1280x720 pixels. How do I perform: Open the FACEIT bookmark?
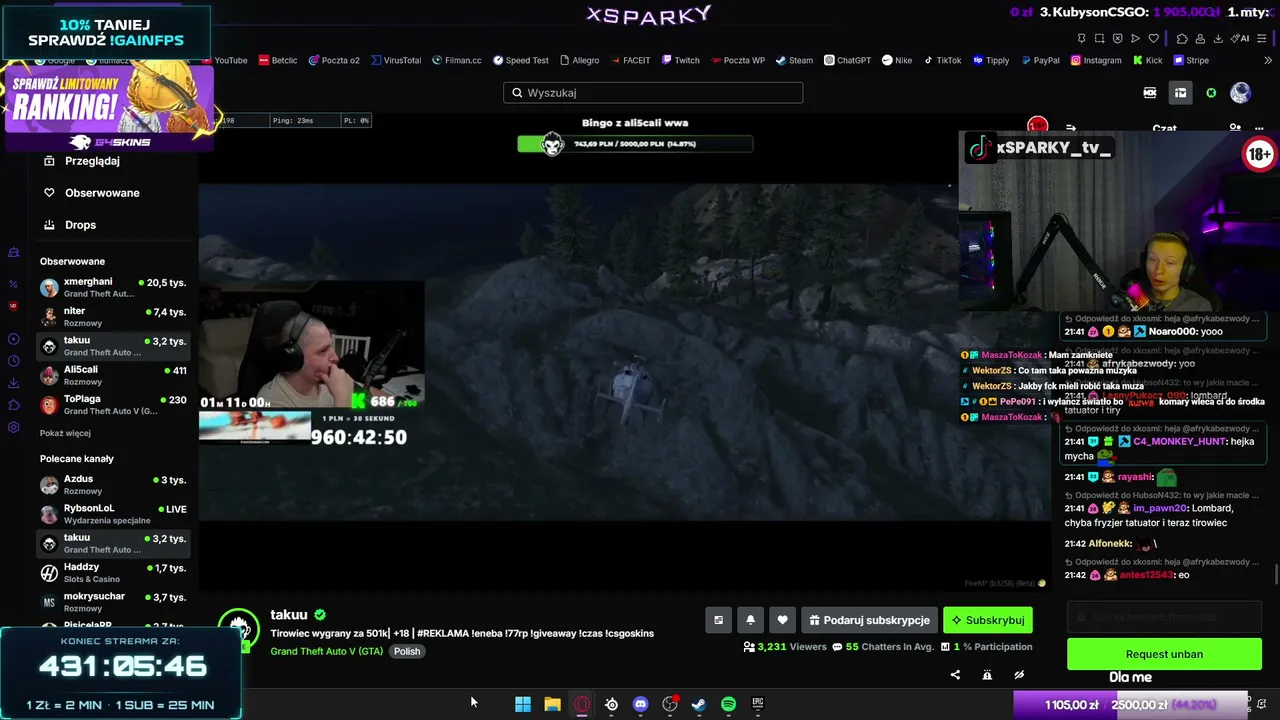tap(630, 60)
